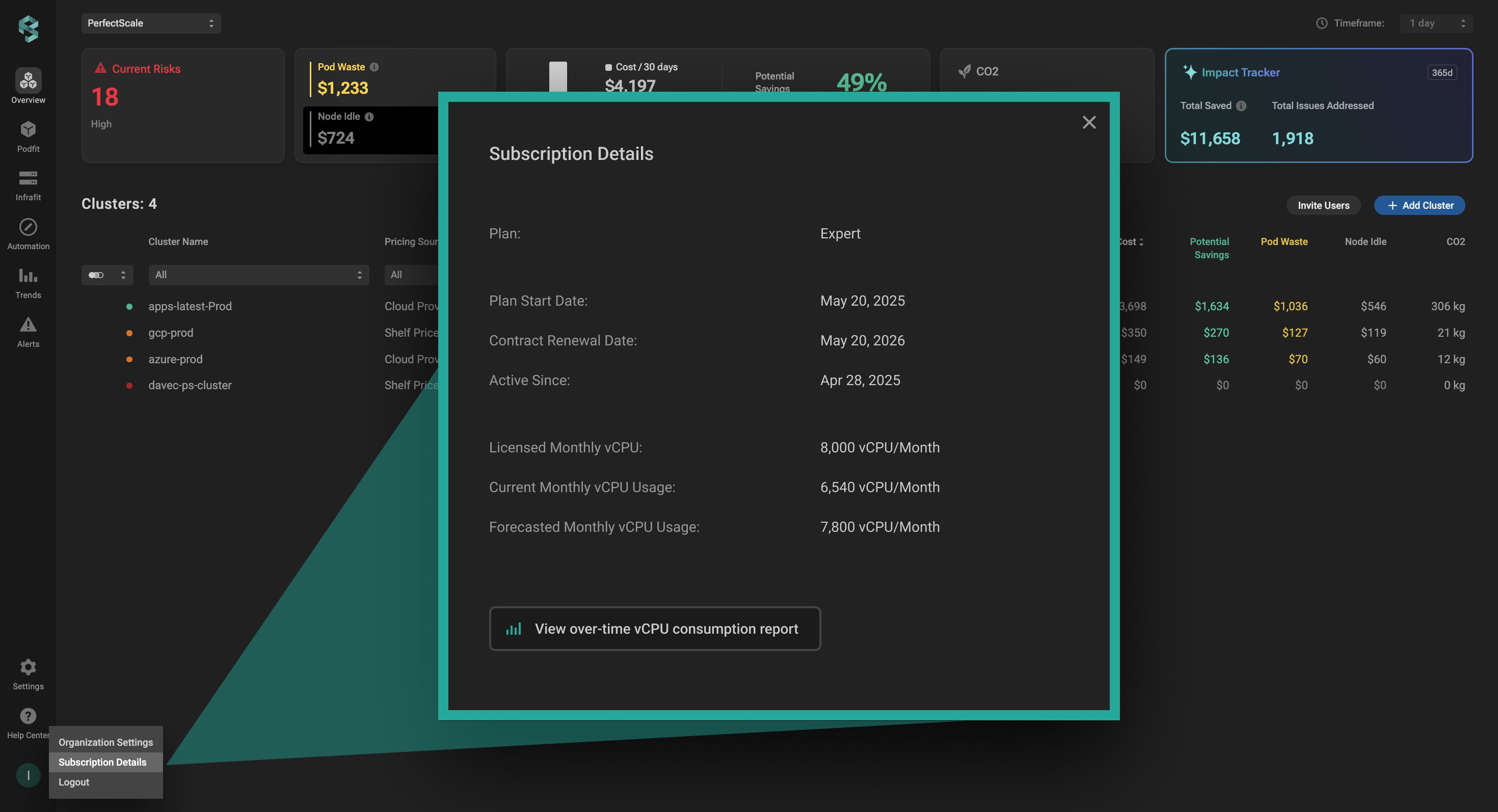
Task: Click Pod Waste info icon
Action: coord(374,67)
